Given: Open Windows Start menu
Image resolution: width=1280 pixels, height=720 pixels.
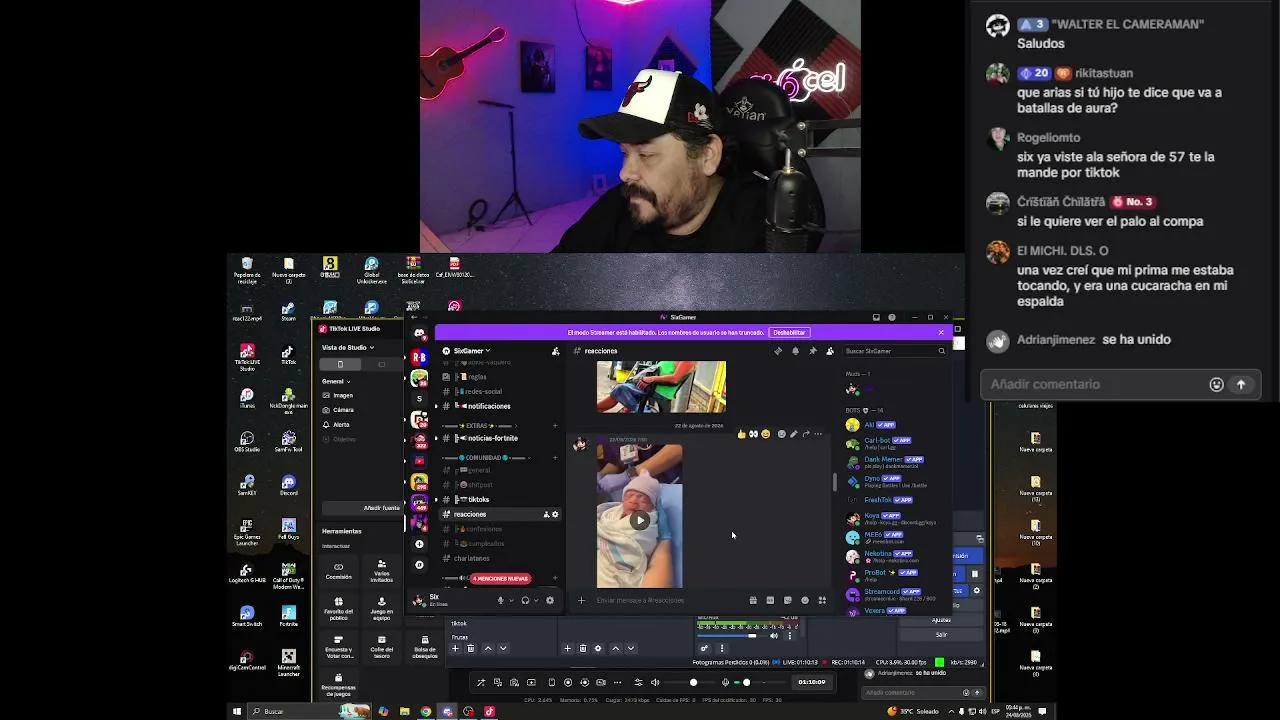Looking at the screenshot, I should [237, 711].
